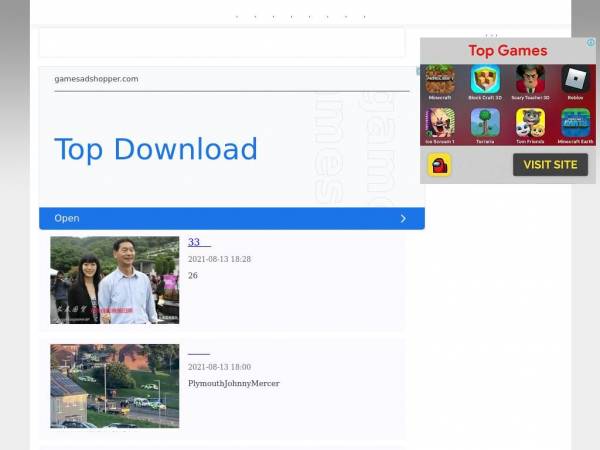Click the ad info icon on Top Games

pos(591,42)
